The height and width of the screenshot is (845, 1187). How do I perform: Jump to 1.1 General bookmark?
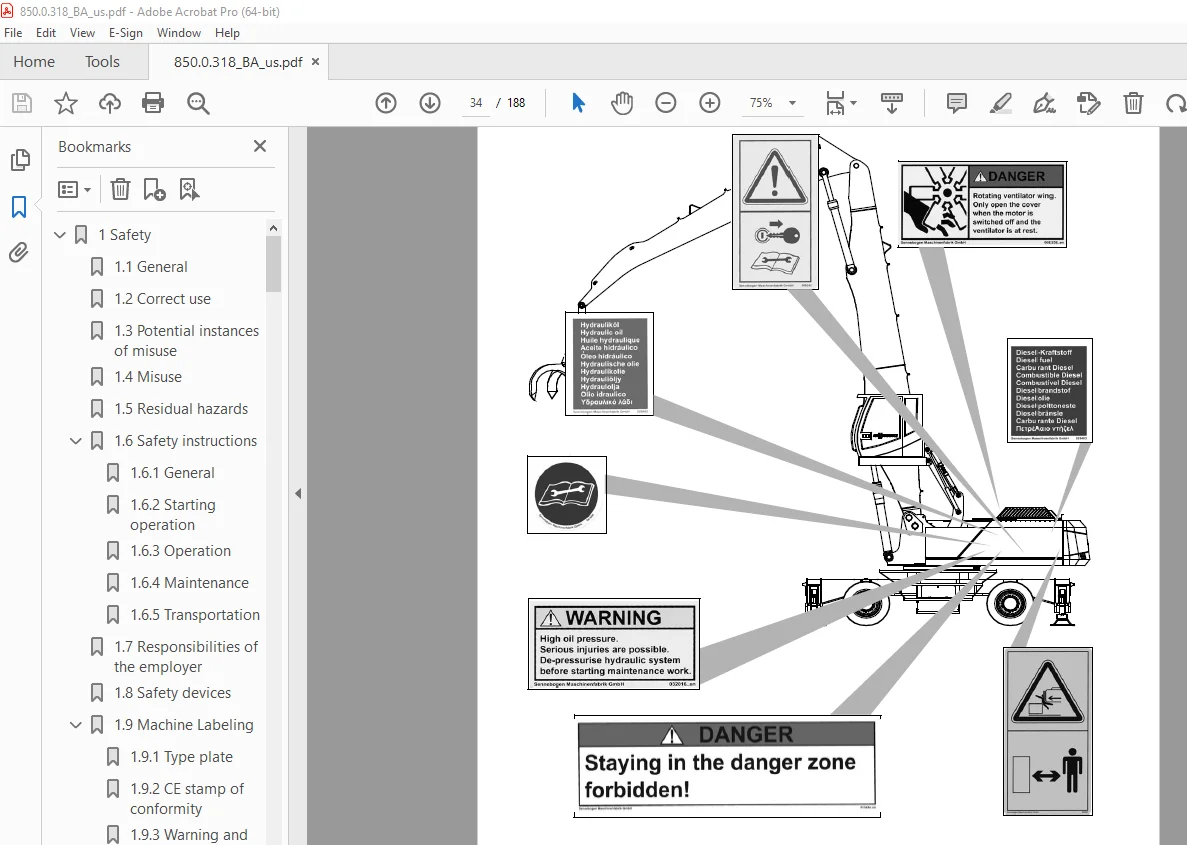click(151, 267)
